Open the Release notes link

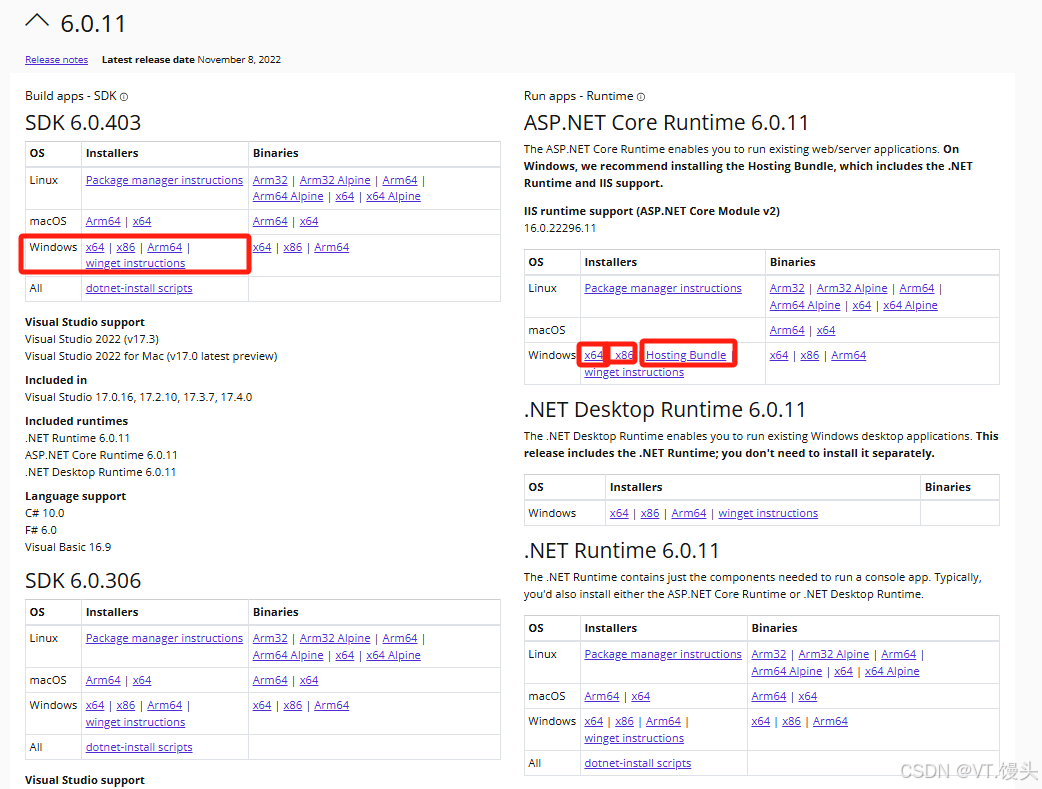(56, 60)
